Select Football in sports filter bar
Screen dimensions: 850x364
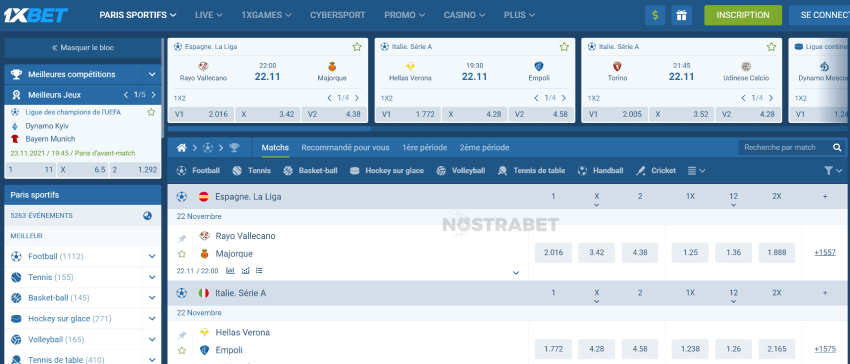(x=198, y=170)
